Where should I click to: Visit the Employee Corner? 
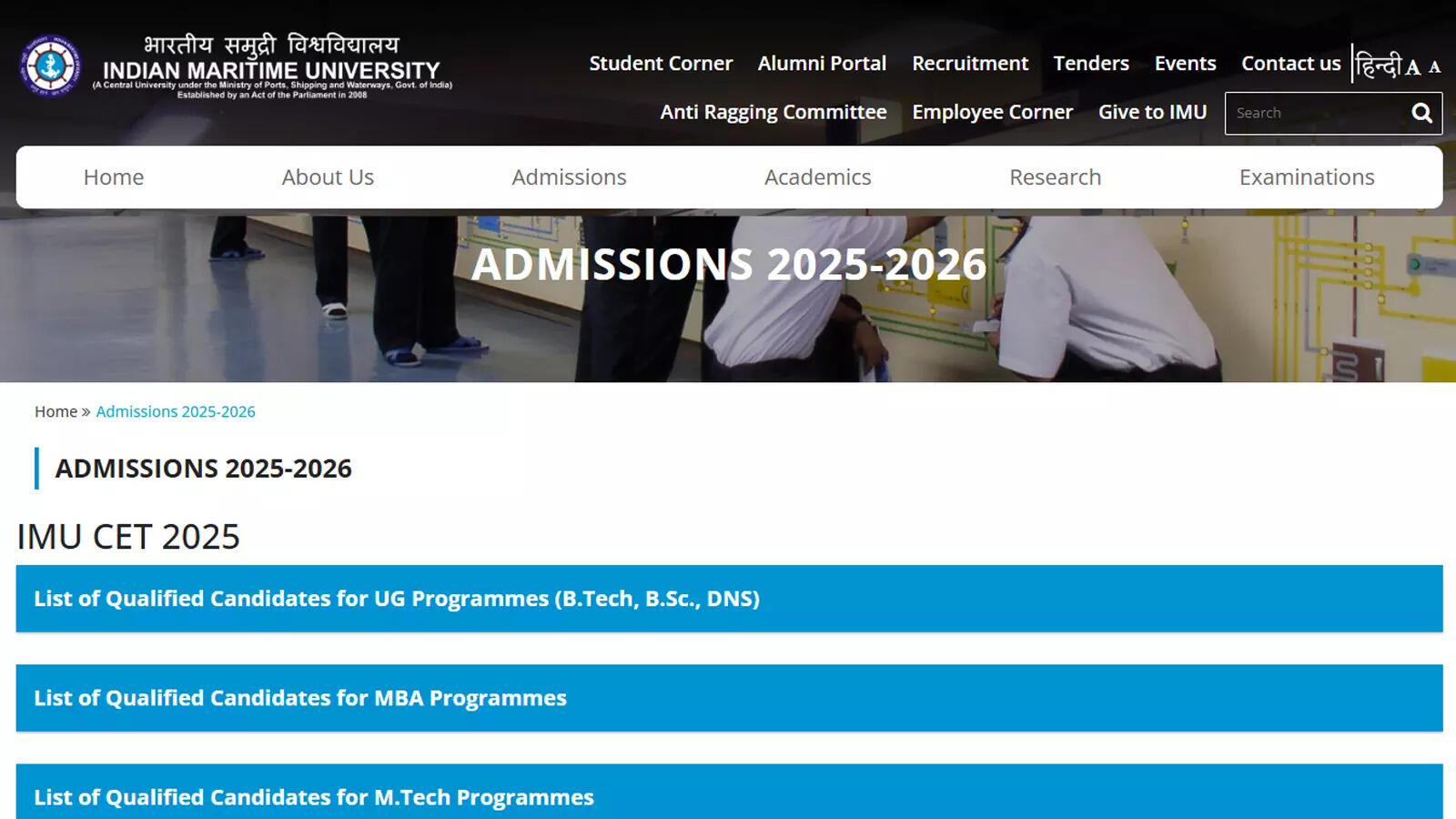coord(992,112)
